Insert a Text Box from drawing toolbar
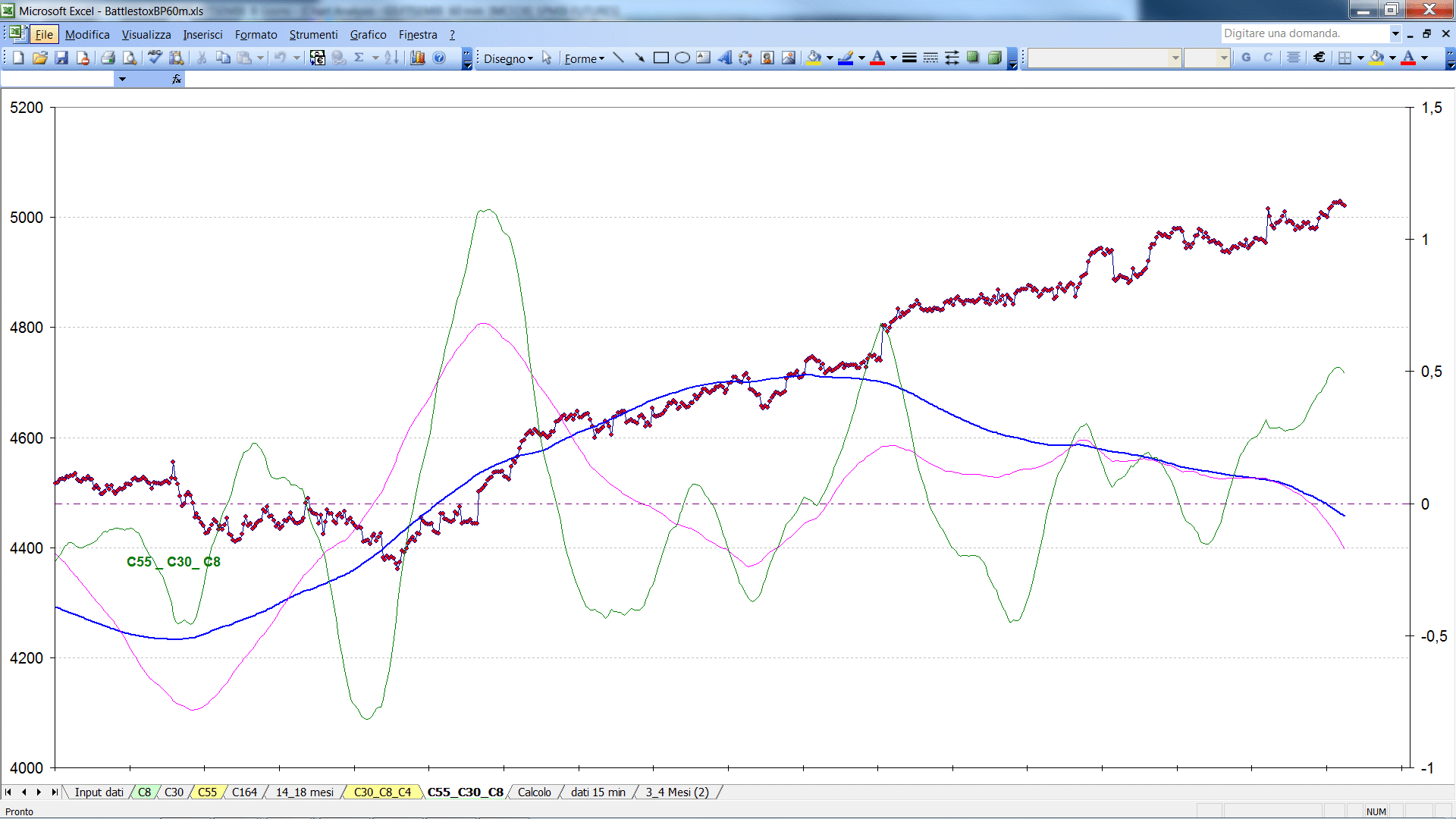This screenshot has width=1456, height=819. 704,58
